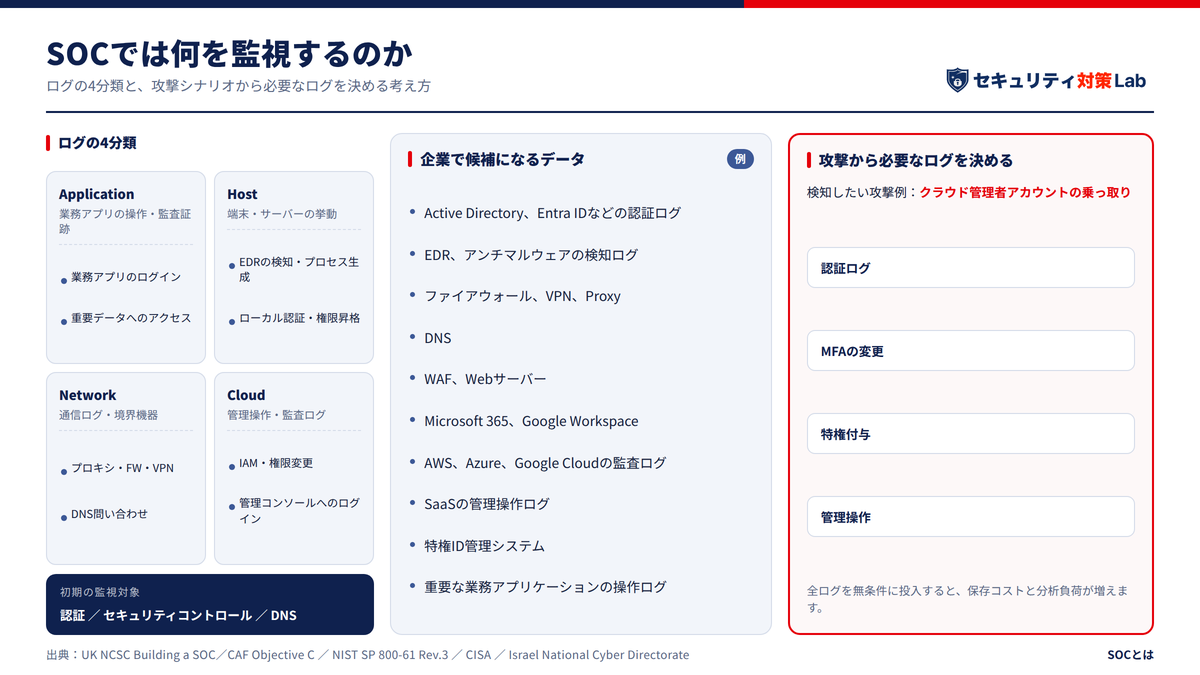Click 端末・サーバーの挙動 description
This screenshot has height=675, width=1200.
coord(282,214)
